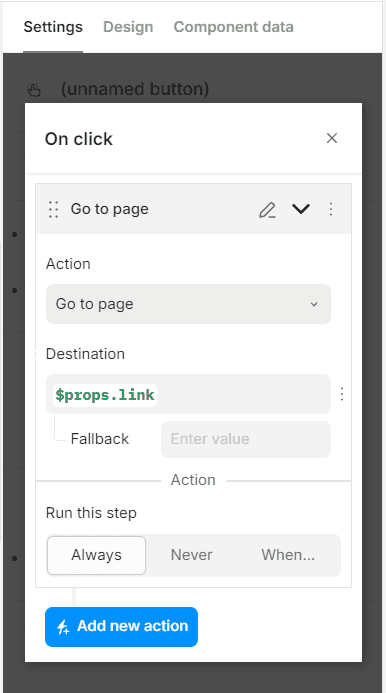
Task: Open Go to page step options menu
Action: 331,209
